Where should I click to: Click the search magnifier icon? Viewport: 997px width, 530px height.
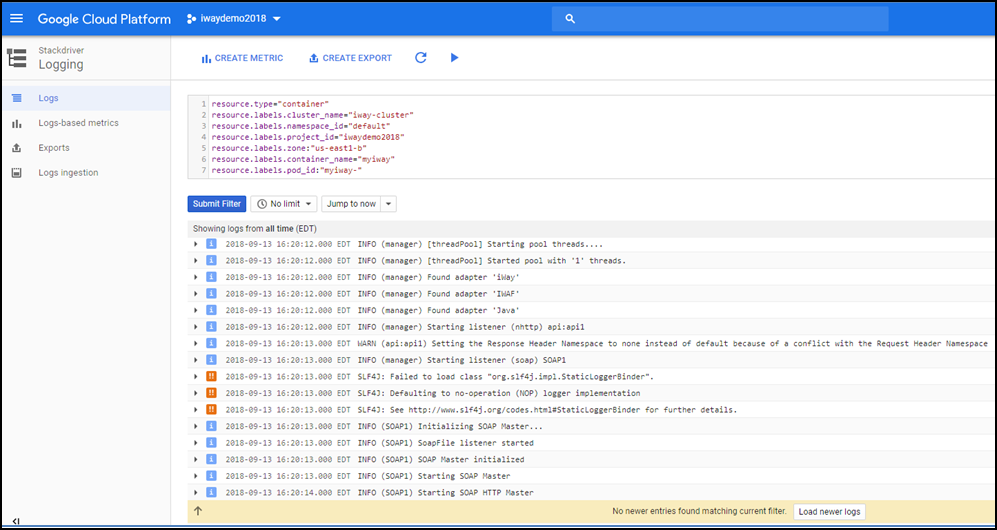pyautogui.click(x=570, y=19)
